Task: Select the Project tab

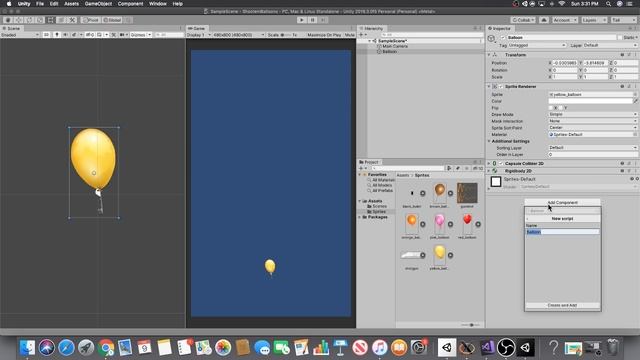Action: click(x=369, y=162)
